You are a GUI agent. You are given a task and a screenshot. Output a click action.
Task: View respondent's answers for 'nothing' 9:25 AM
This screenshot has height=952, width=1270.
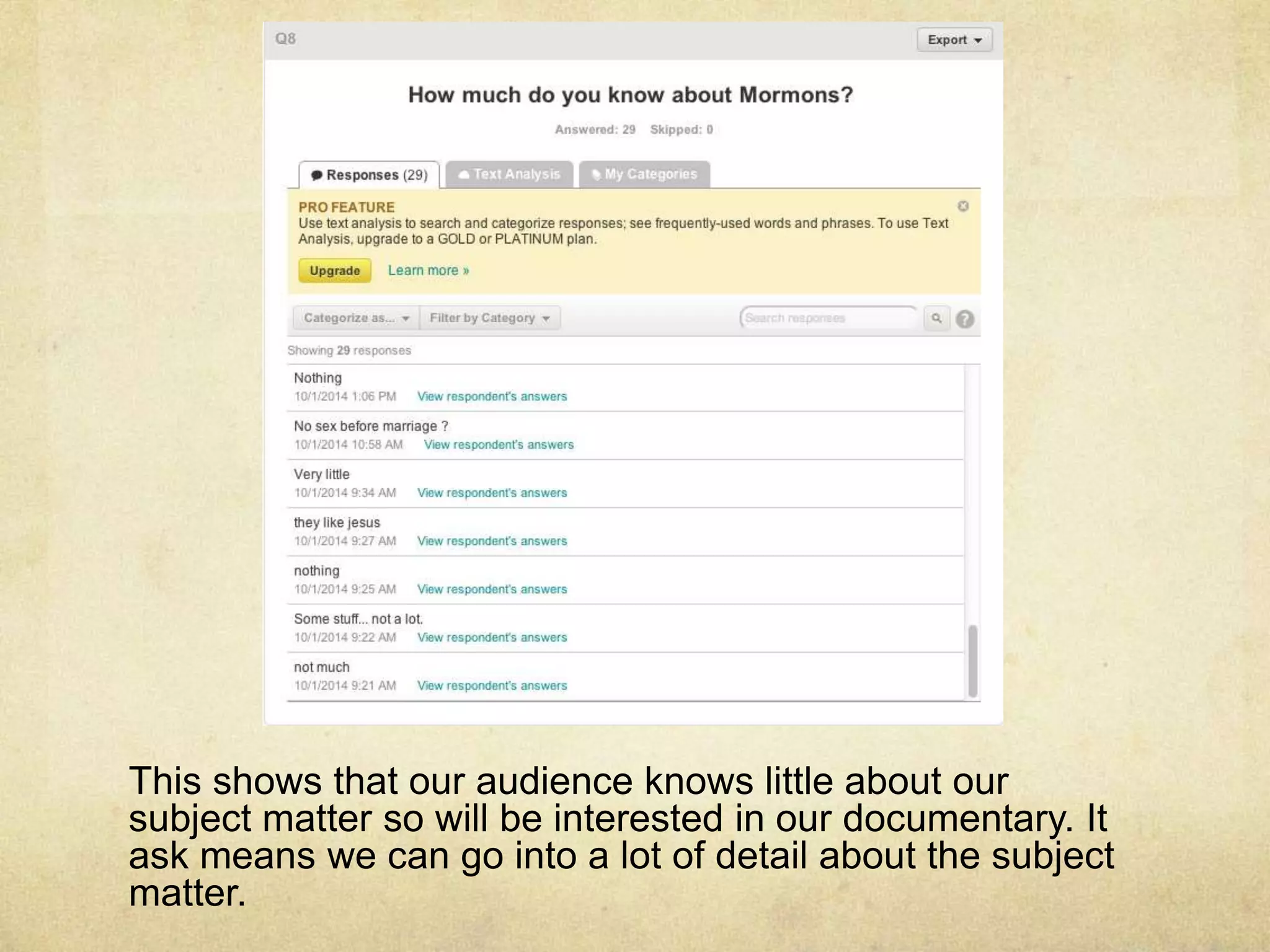tap(492, 589)
